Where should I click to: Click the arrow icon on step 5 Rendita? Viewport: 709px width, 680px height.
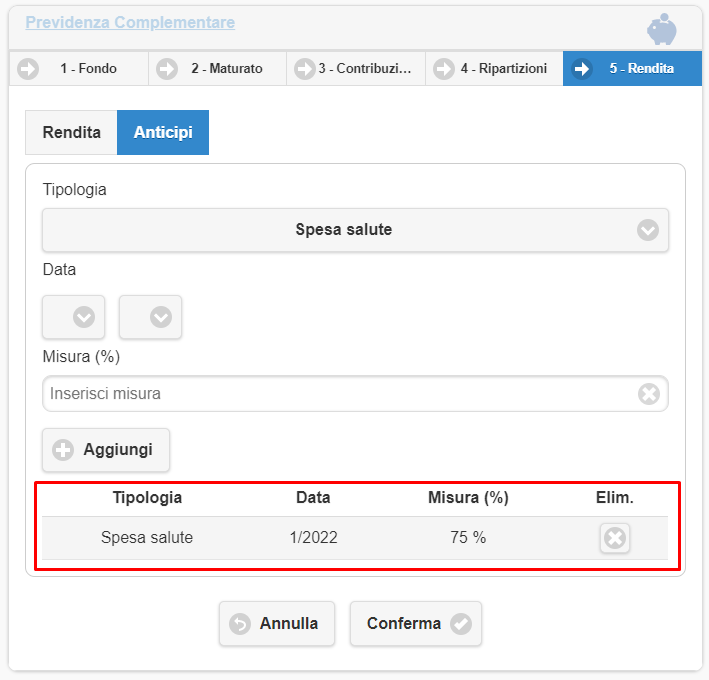pyautogui.click(x=582, y=69)
